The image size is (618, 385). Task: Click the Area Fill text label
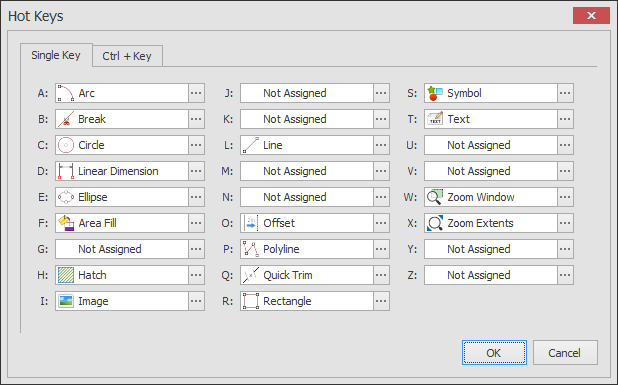click(x=97, y=223)
